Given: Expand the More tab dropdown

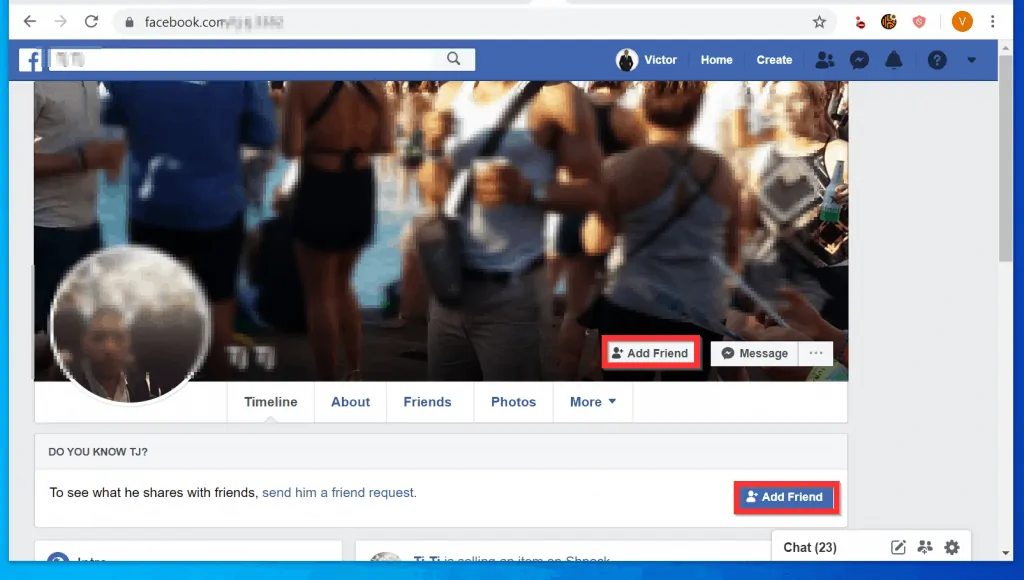Looking at the screenshot, I should click(x=593, y=402).
